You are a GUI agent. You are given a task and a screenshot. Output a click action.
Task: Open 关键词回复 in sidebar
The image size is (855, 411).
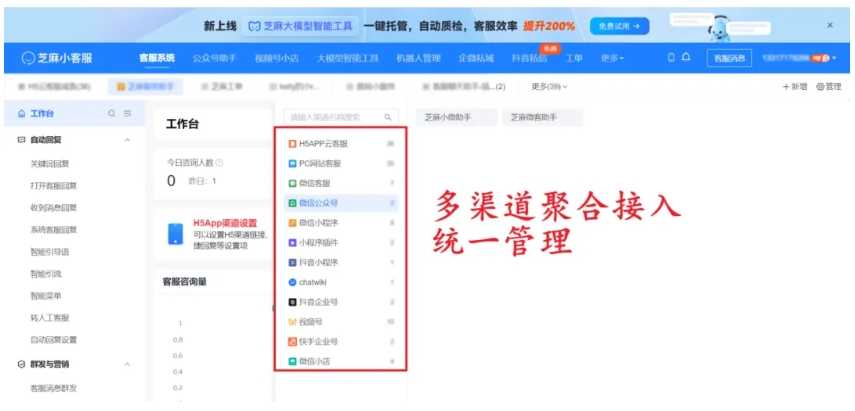[50, 163]
